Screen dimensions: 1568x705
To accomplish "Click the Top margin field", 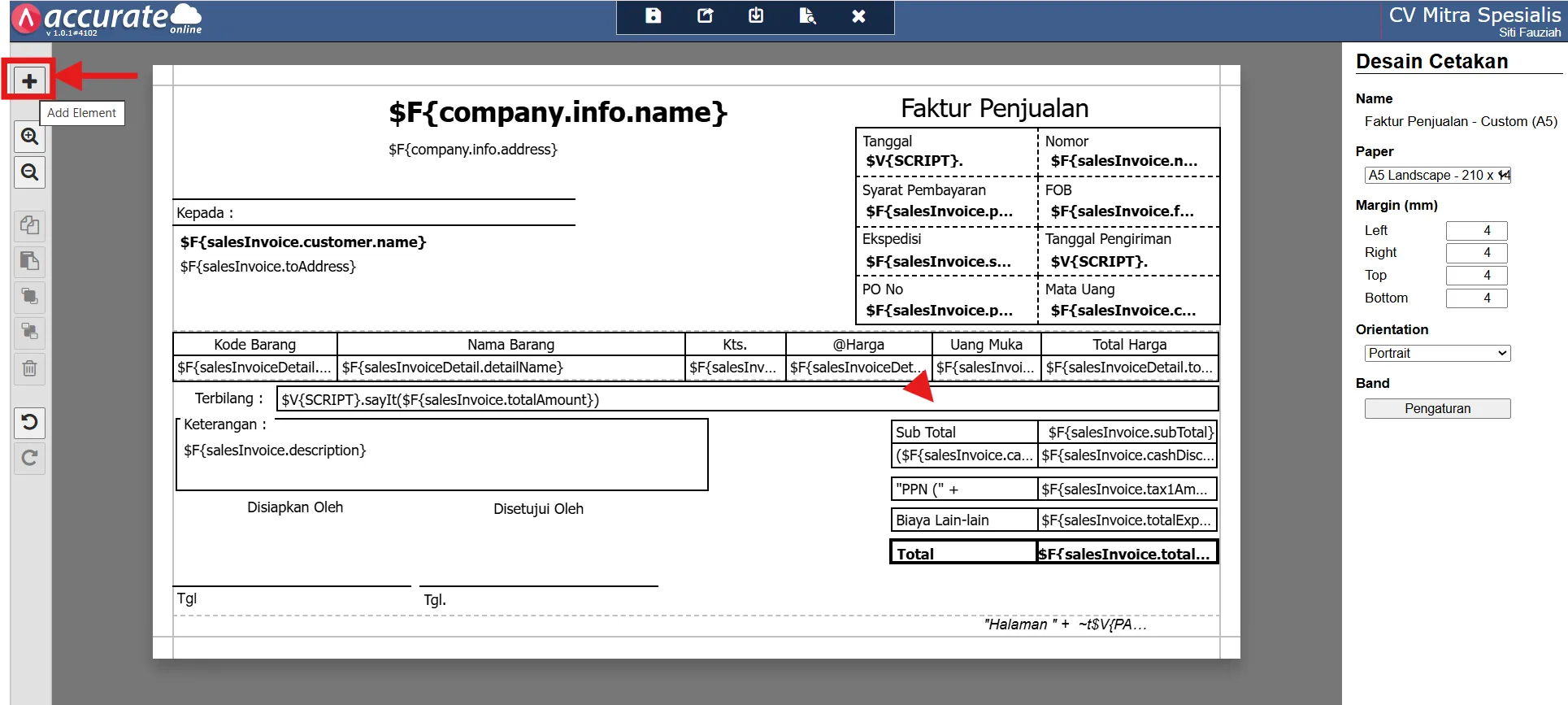I will pyautogui.click(x=1476, y=275).
